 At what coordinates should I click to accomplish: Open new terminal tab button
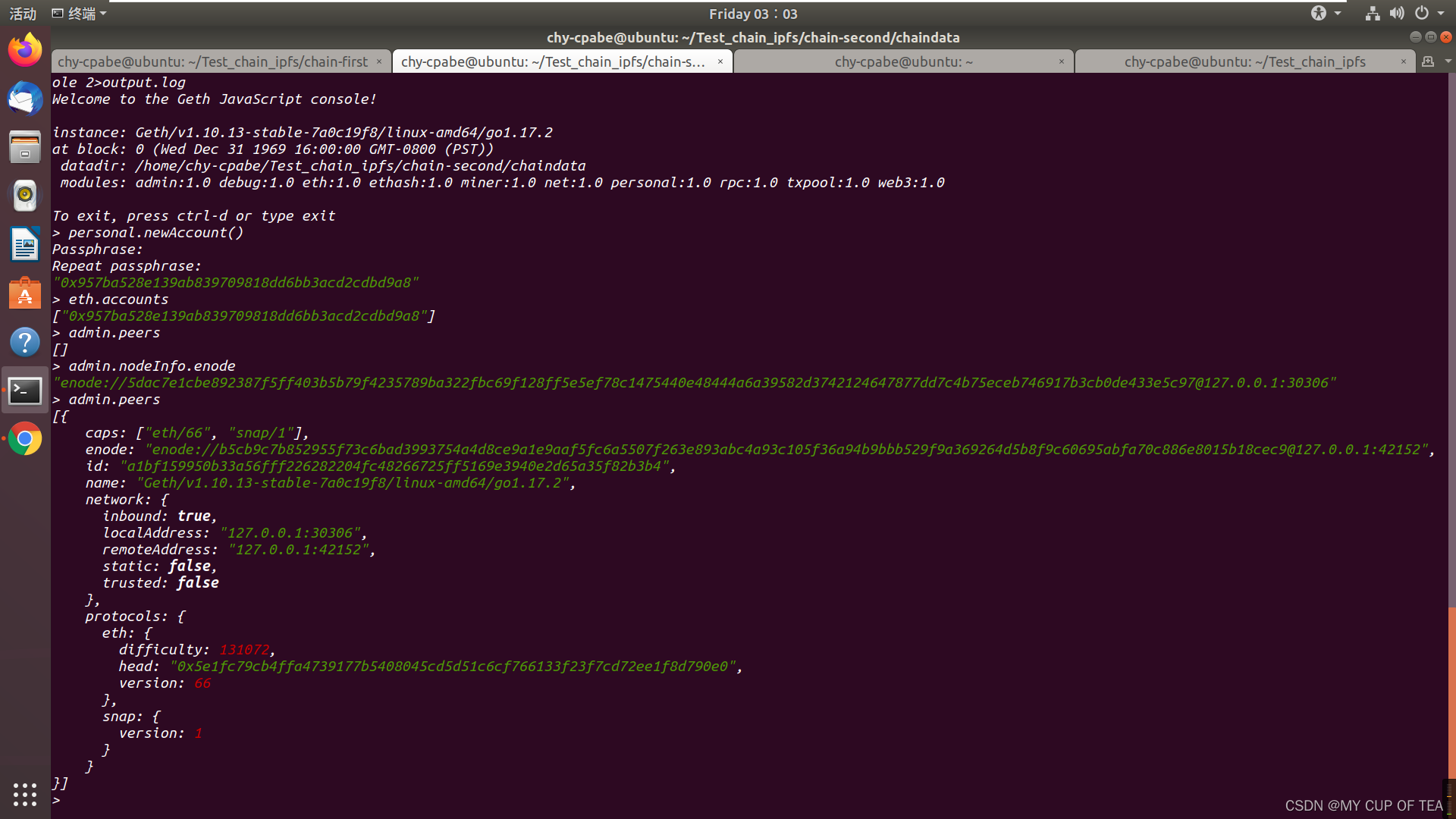pos(1428,61)
